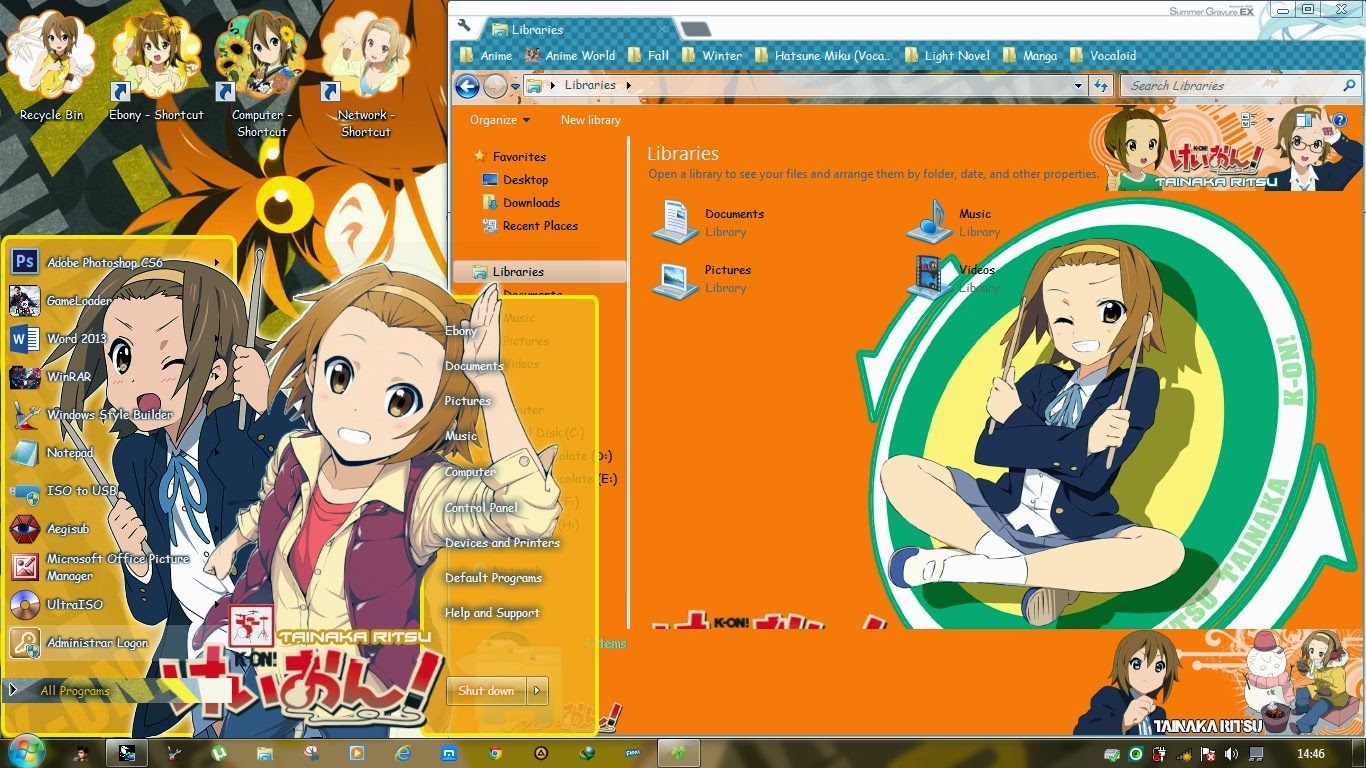This screenshot has height=768, width=1366.
Task: Click the volume icon in the system tray
Action: pyautogui.click(x=1230, y=754)
